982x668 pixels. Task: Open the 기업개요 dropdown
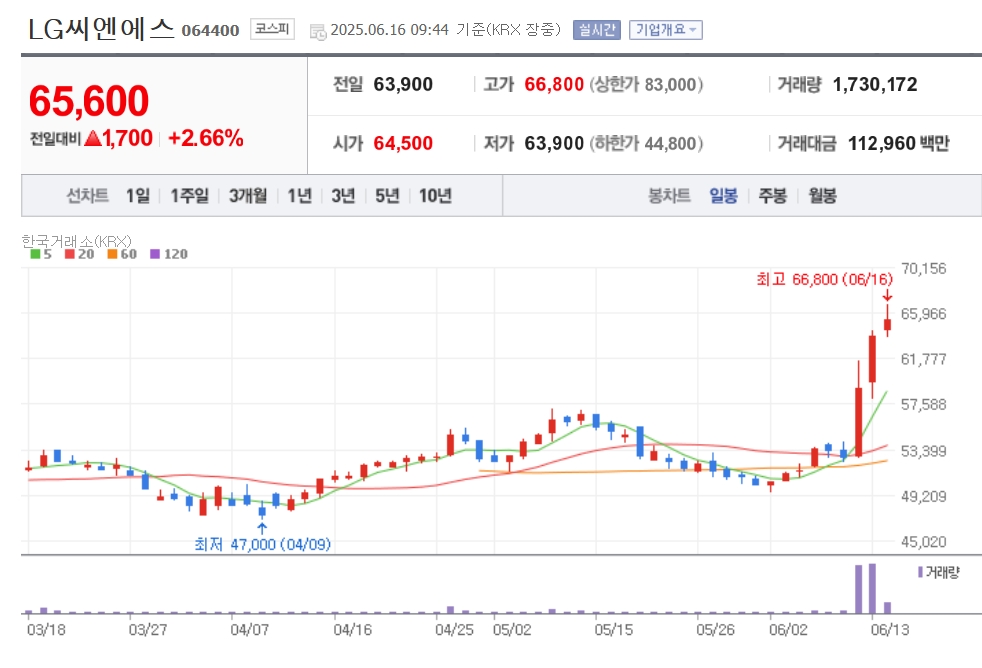[666, 29]
